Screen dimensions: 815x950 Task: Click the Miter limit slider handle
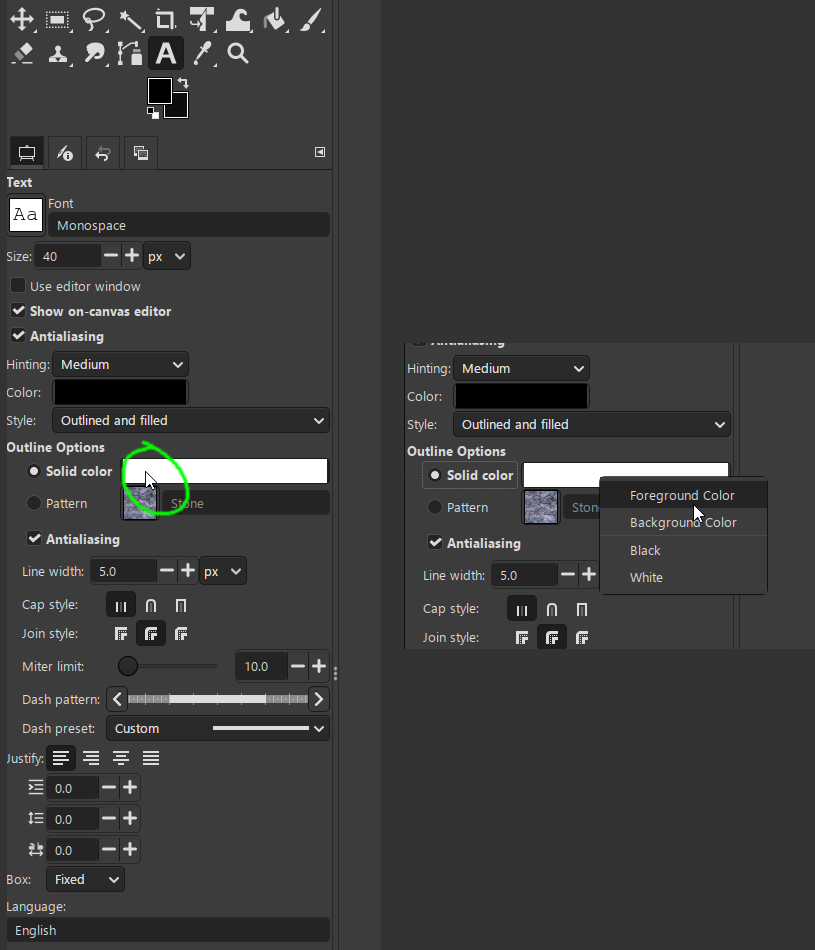pos(128,666)
